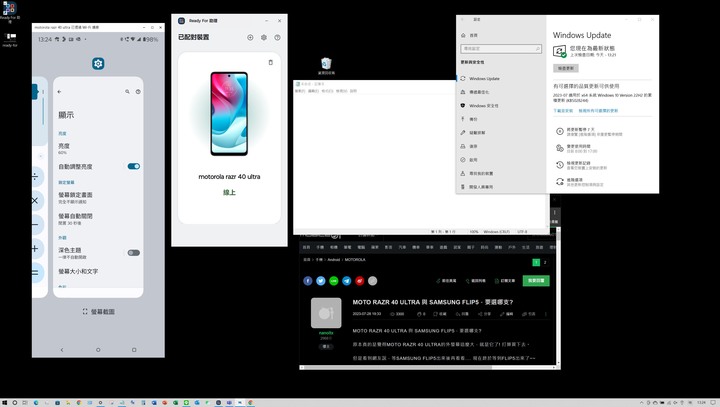Click the taskbar clock showing 13:24
The height and width of the screenshot is (407, 720).
[x=701, y=402]
